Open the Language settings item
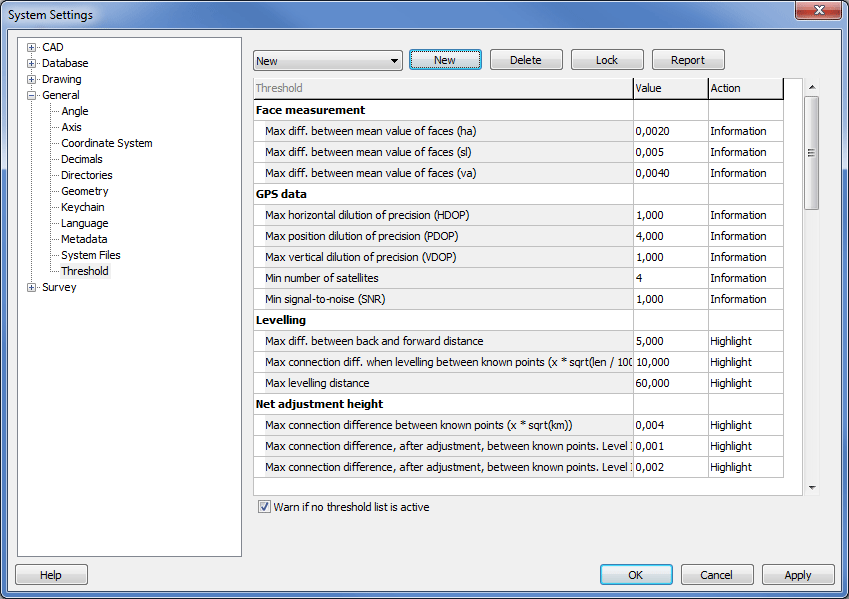This screenshot has width=849, height=599. pos(84,223)
